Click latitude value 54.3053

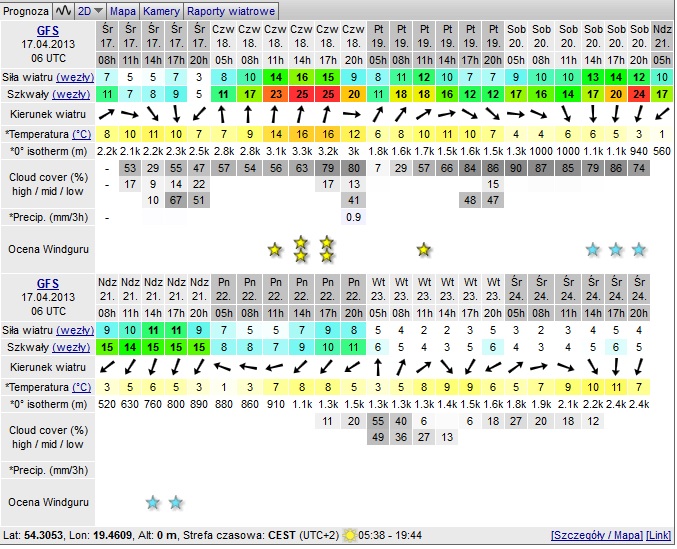click(x=43, y=536)
